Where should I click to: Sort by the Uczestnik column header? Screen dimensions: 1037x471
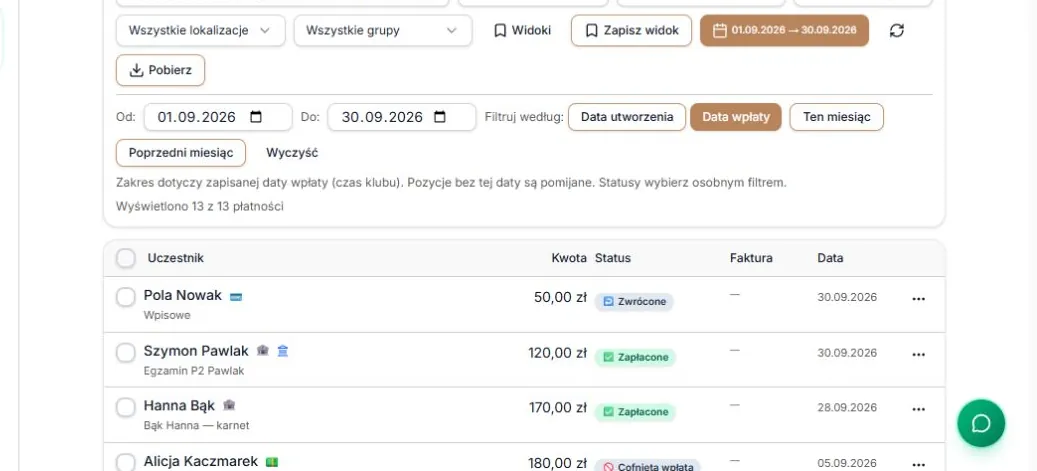point(175,258)
